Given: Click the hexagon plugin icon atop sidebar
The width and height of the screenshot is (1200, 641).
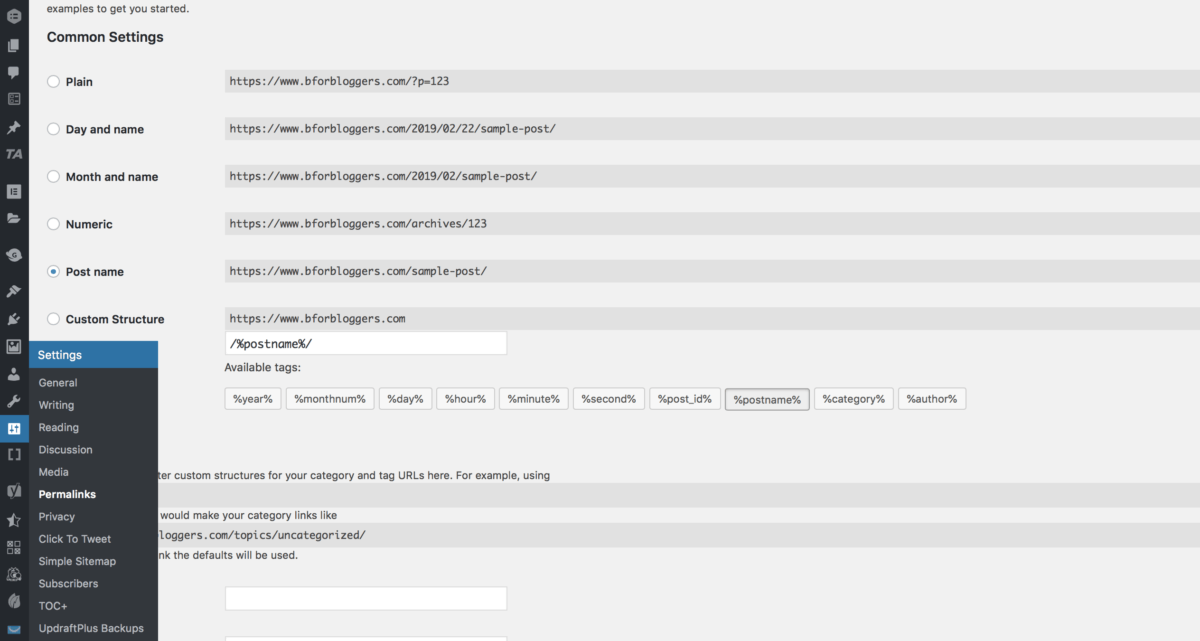Looking at the screenshot, I should click(14, 17).
